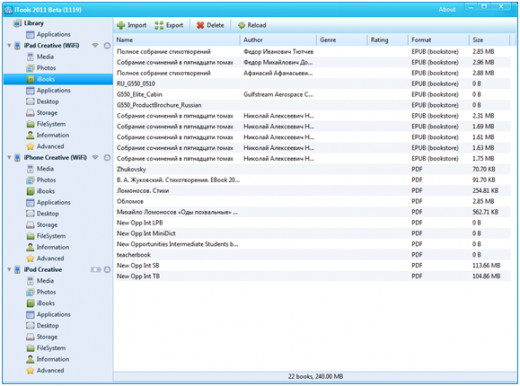Select the Ломоносов. Стихи row
The image size is (520, 386).
click(x=312, y=191)
